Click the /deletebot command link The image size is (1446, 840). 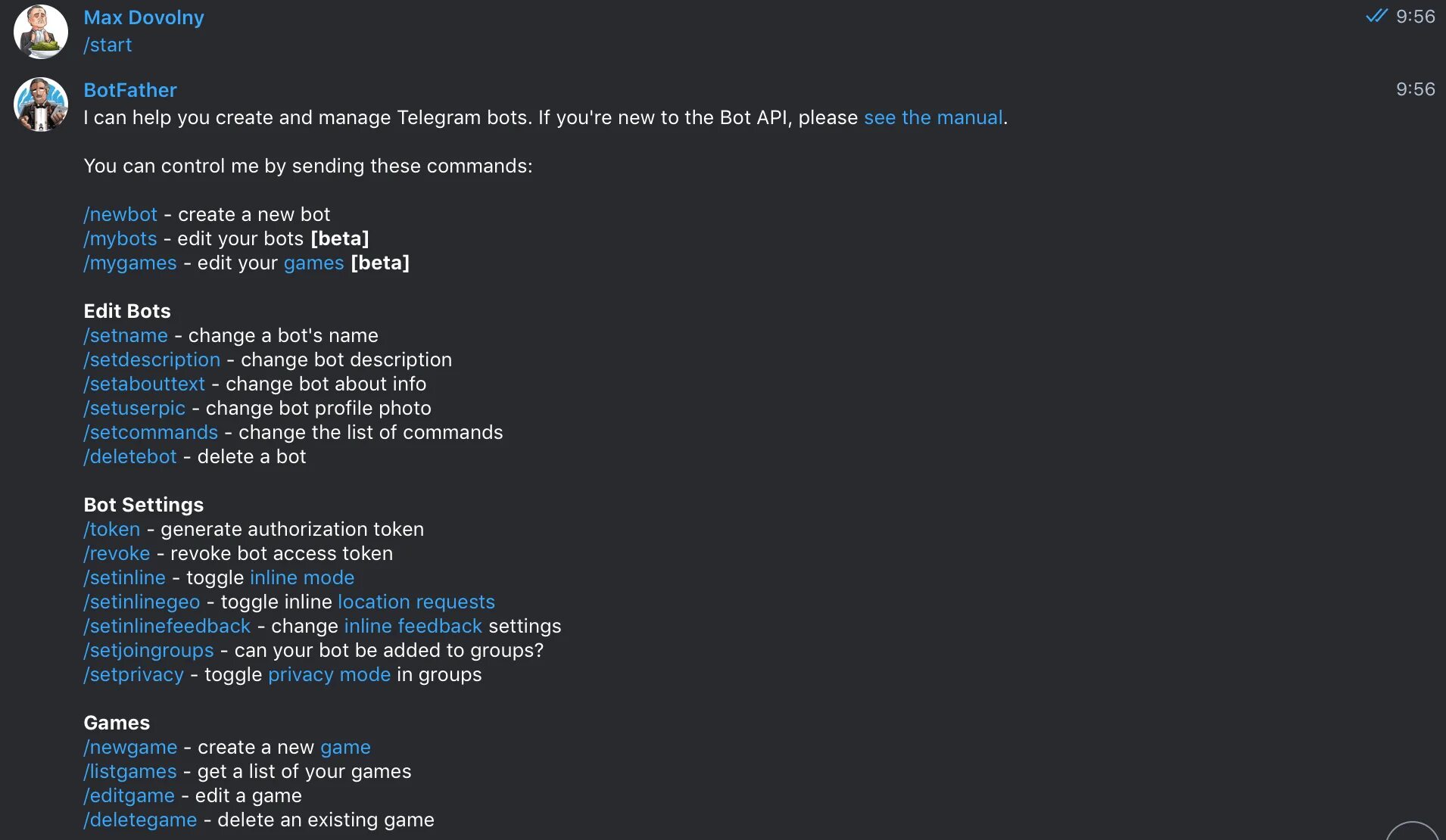(130, 456)
